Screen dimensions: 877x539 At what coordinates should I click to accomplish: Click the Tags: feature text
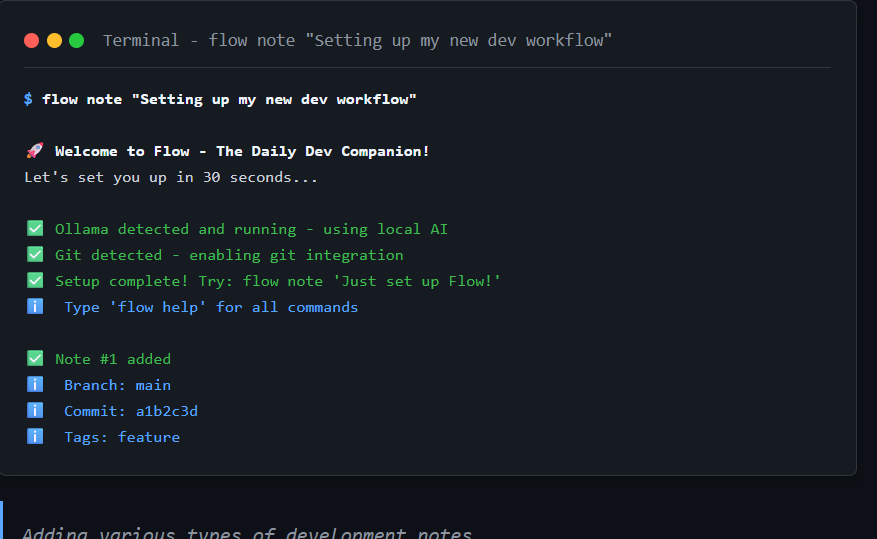122,437
